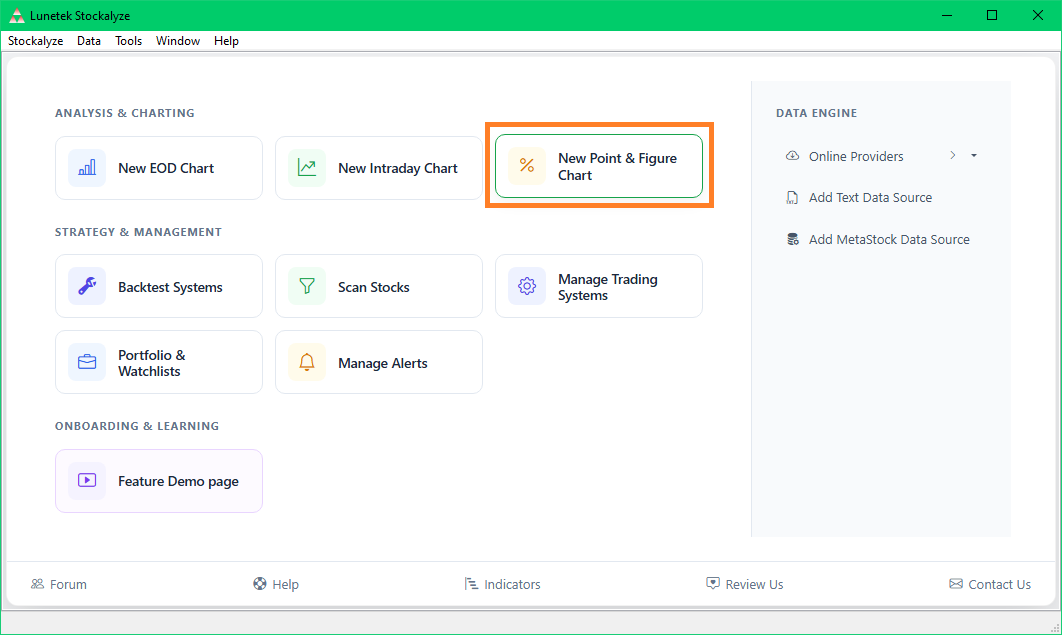This screenshot has height=635, width=1062.
Task: Expand Online Providers with the chevron arrow
Action: 953,156
